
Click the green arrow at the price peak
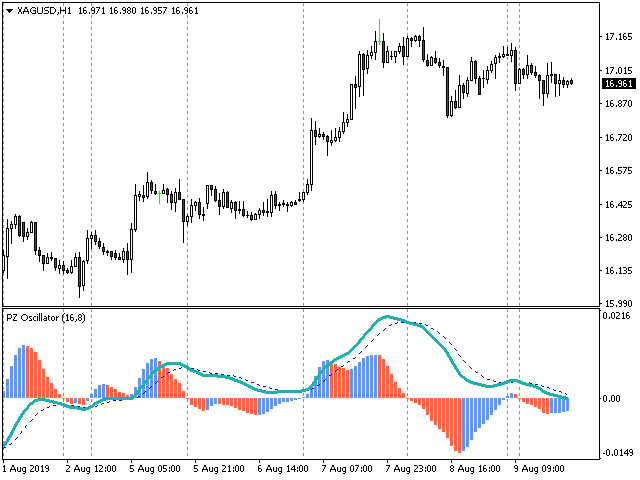pyautogui.click(x=380, y=31)
